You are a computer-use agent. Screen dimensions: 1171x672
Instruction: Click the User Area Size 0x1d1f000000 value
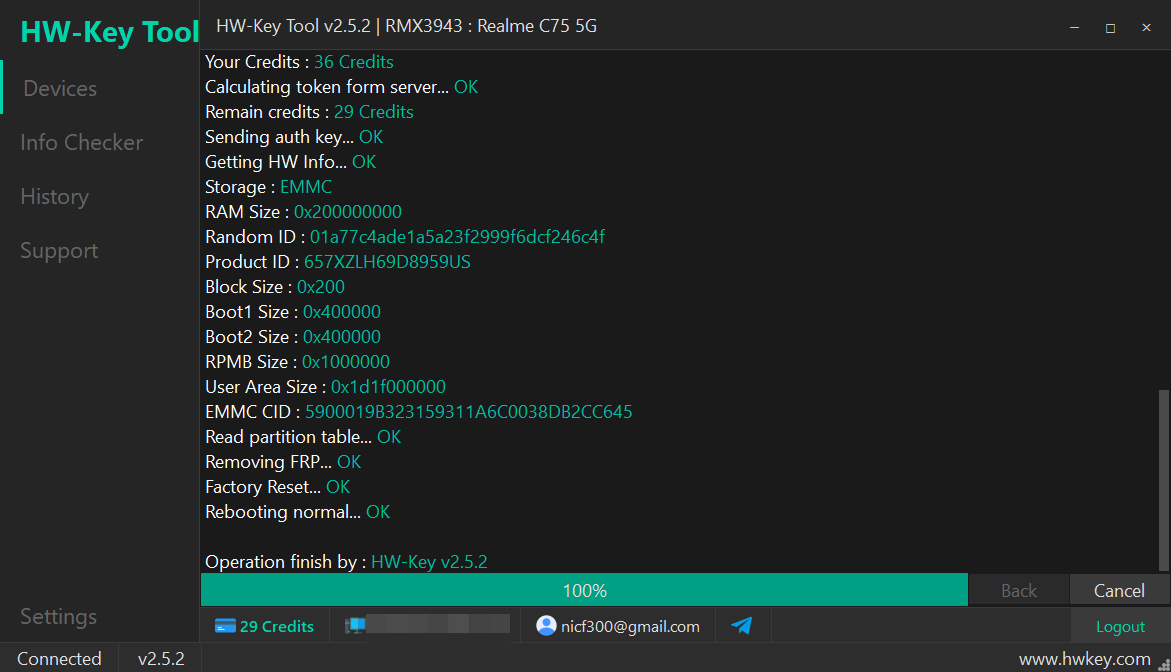point(388,387)
